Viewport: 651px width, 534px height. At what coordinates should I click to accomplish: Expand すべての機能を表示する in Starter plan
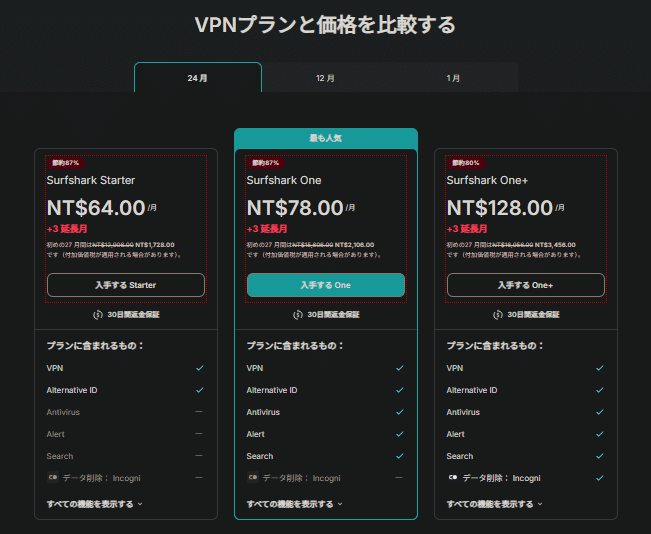(x=94, y=504)
